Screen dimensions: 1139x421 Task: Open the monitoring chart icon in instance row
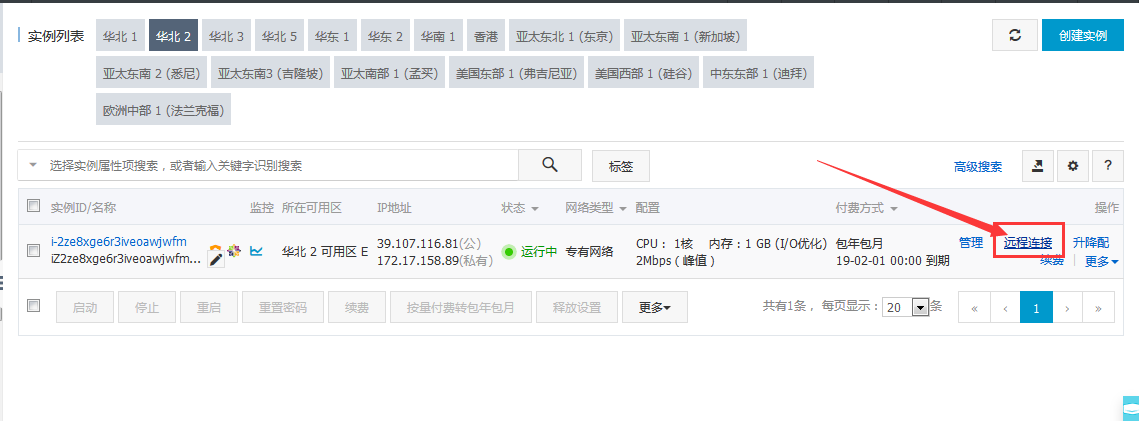tap(256, 251)
